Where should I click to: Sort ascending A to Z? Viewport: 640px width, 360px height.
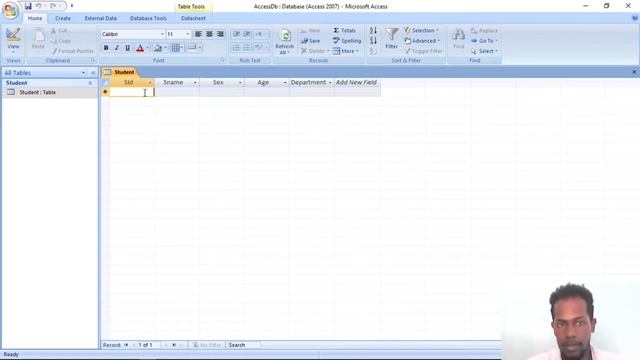(373, 31)
